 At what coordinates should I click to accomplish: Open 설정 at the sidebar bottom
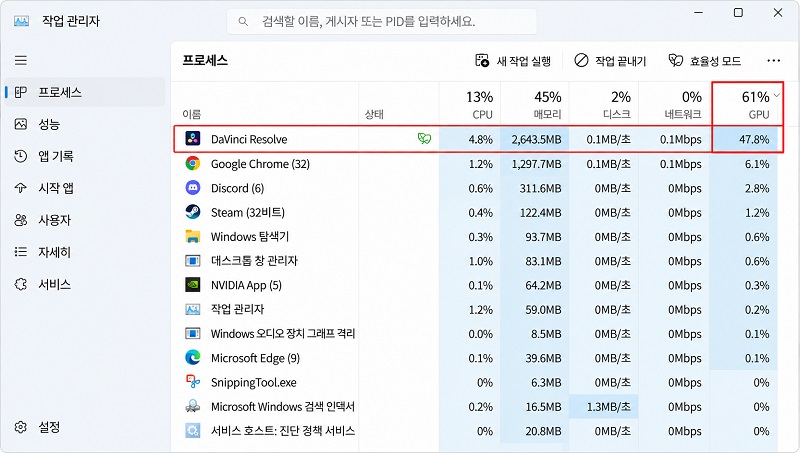pos(85,427)
